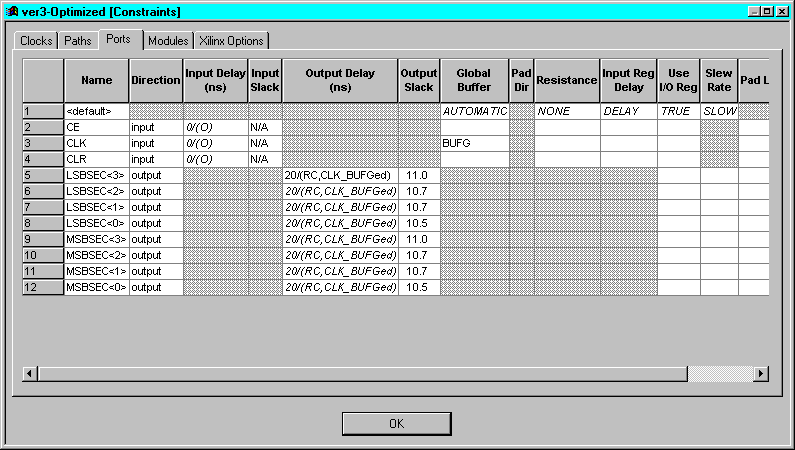Select row header number 12
Image resolution: width=795 pixels, height=450 pixels.
point(43,288)
